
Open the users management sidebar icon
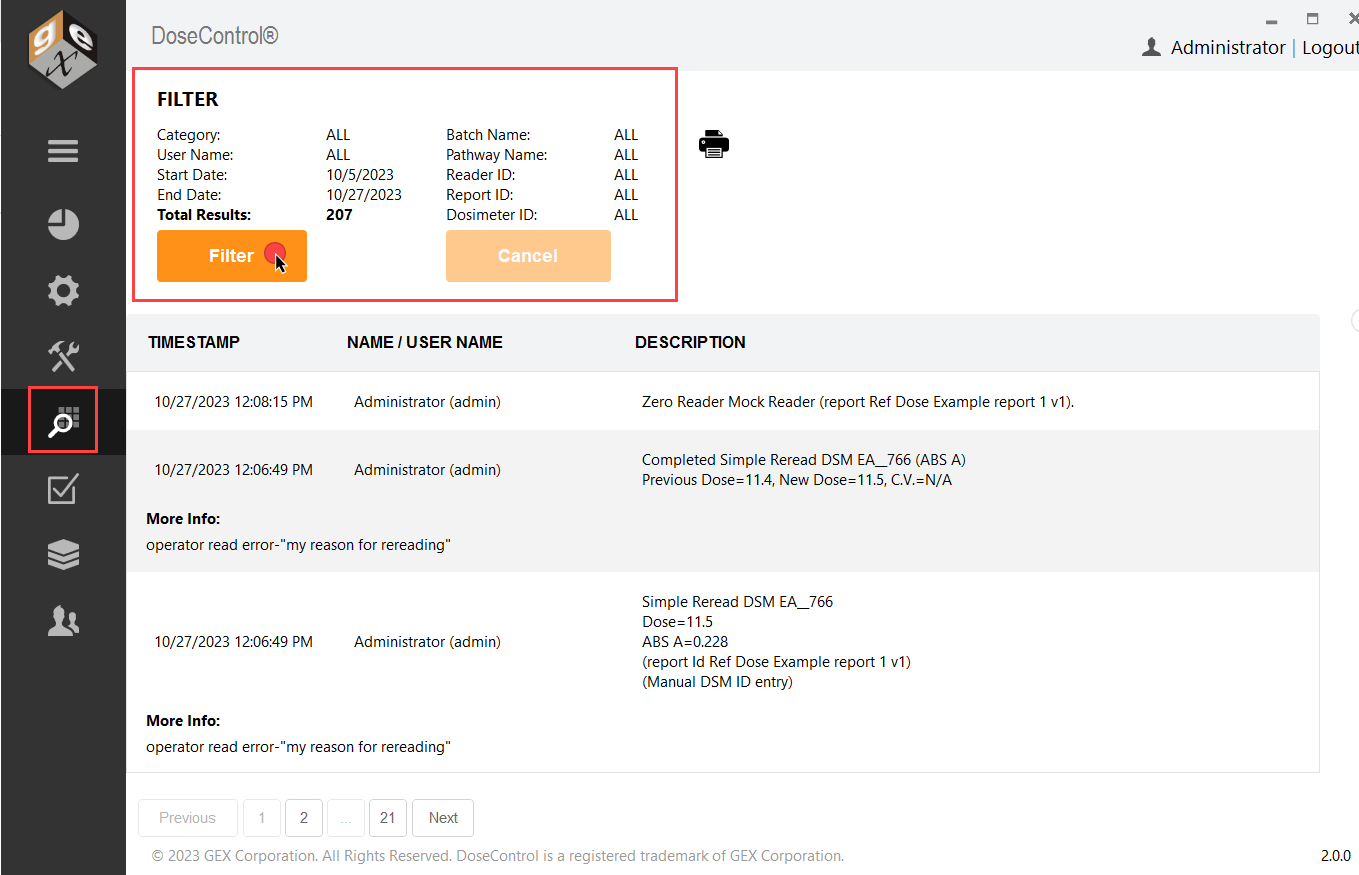pos(63,621)
